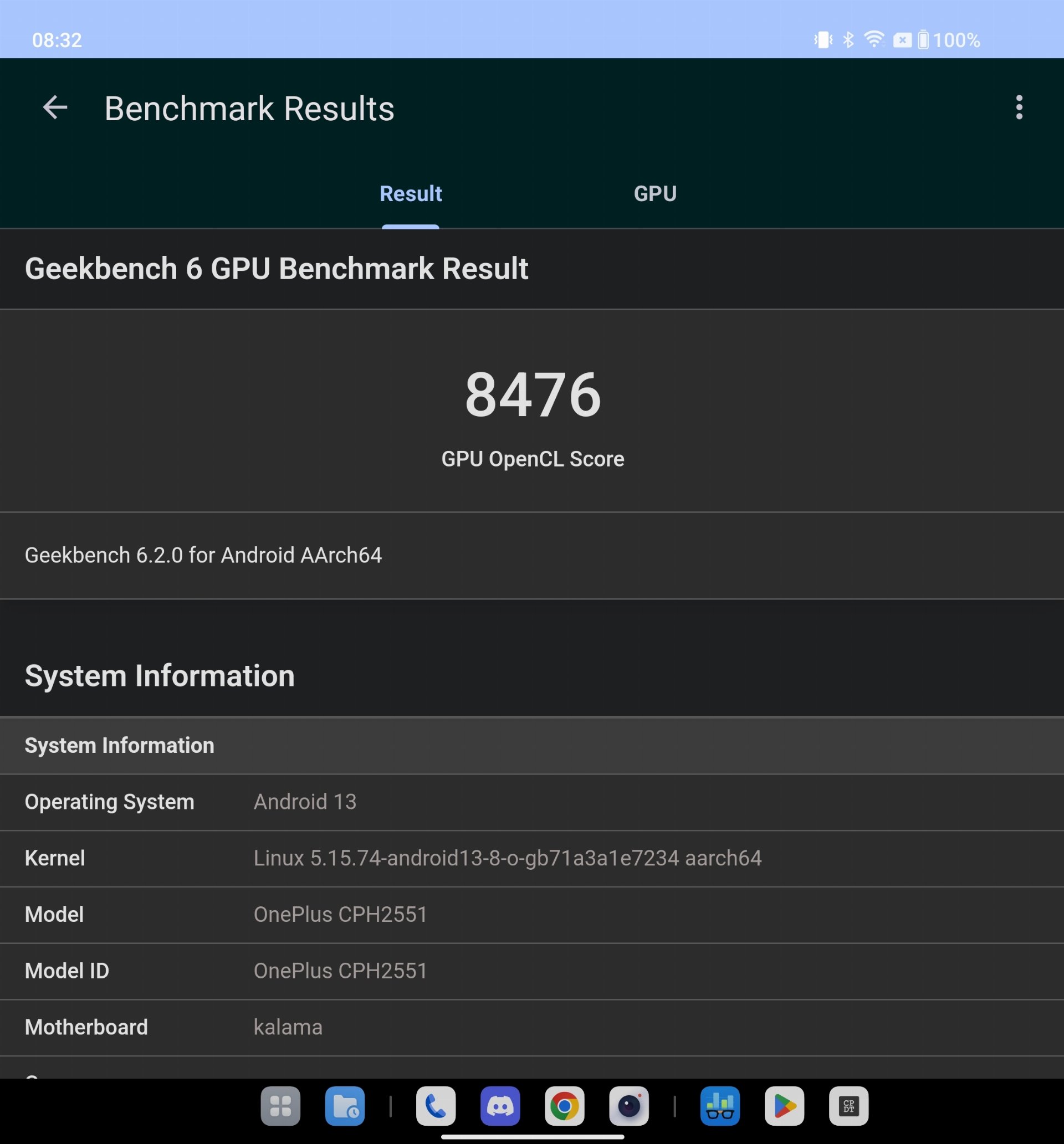
Task: Select the Kernel Linux 5.15.74 value
Action: (507, 858)
